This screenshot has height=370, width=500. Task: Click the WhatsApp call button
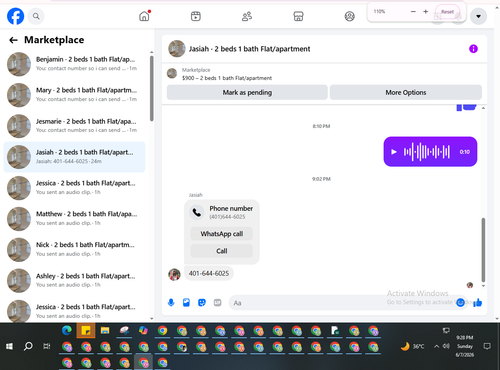click(x=222, y=234)
